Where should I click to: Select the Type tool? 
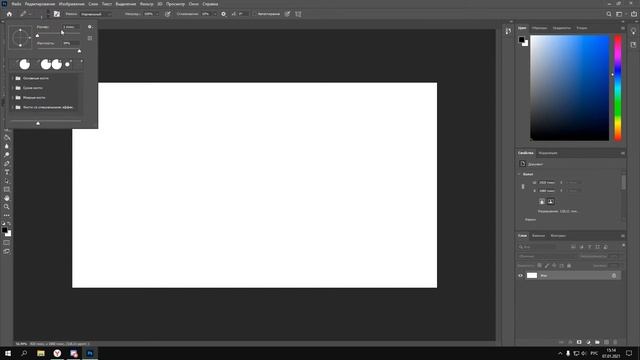pyautogui.click(x=7, y=172)
